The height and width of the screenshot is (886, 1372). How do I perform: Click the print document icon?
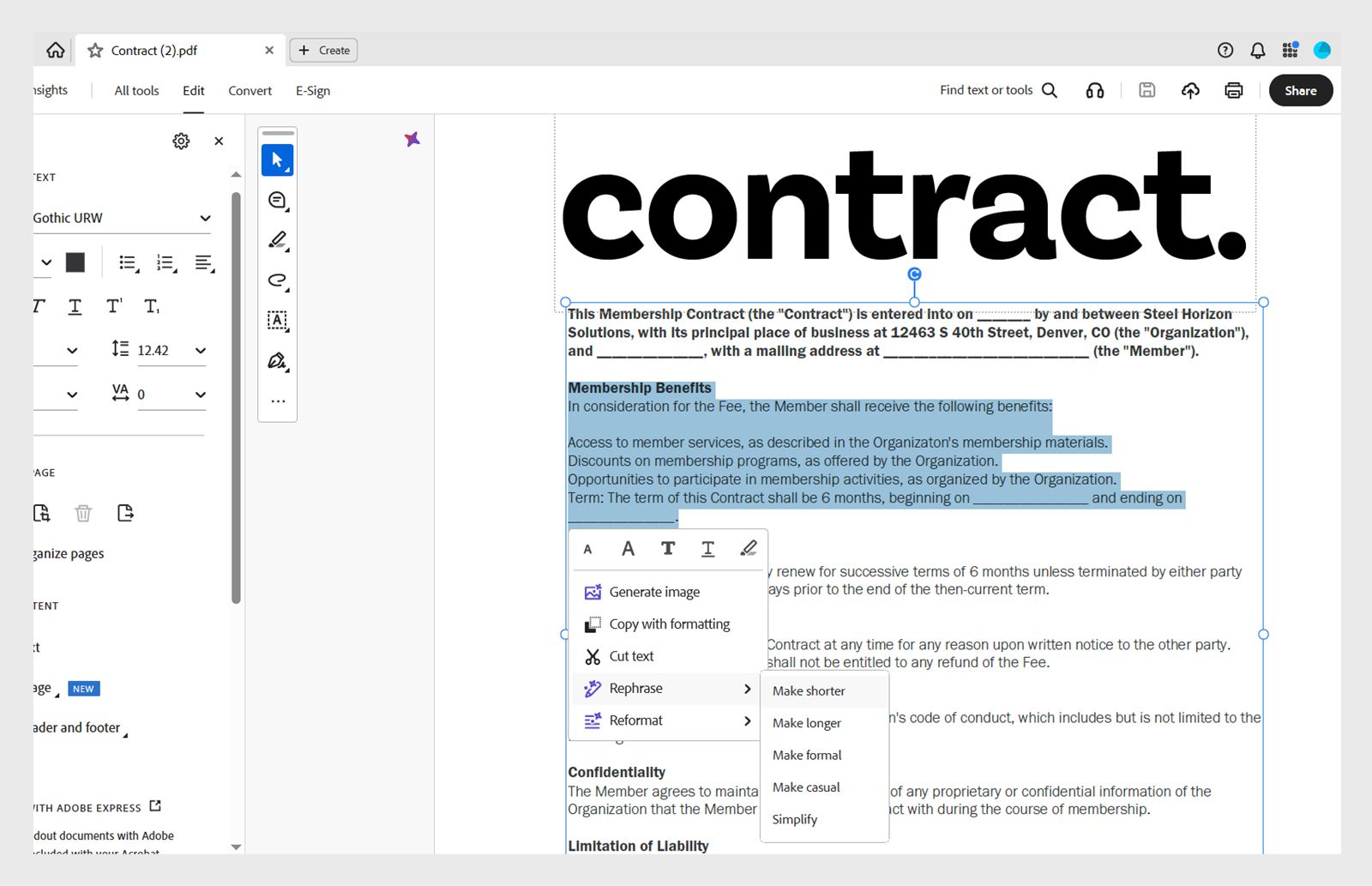[1233, 89]
